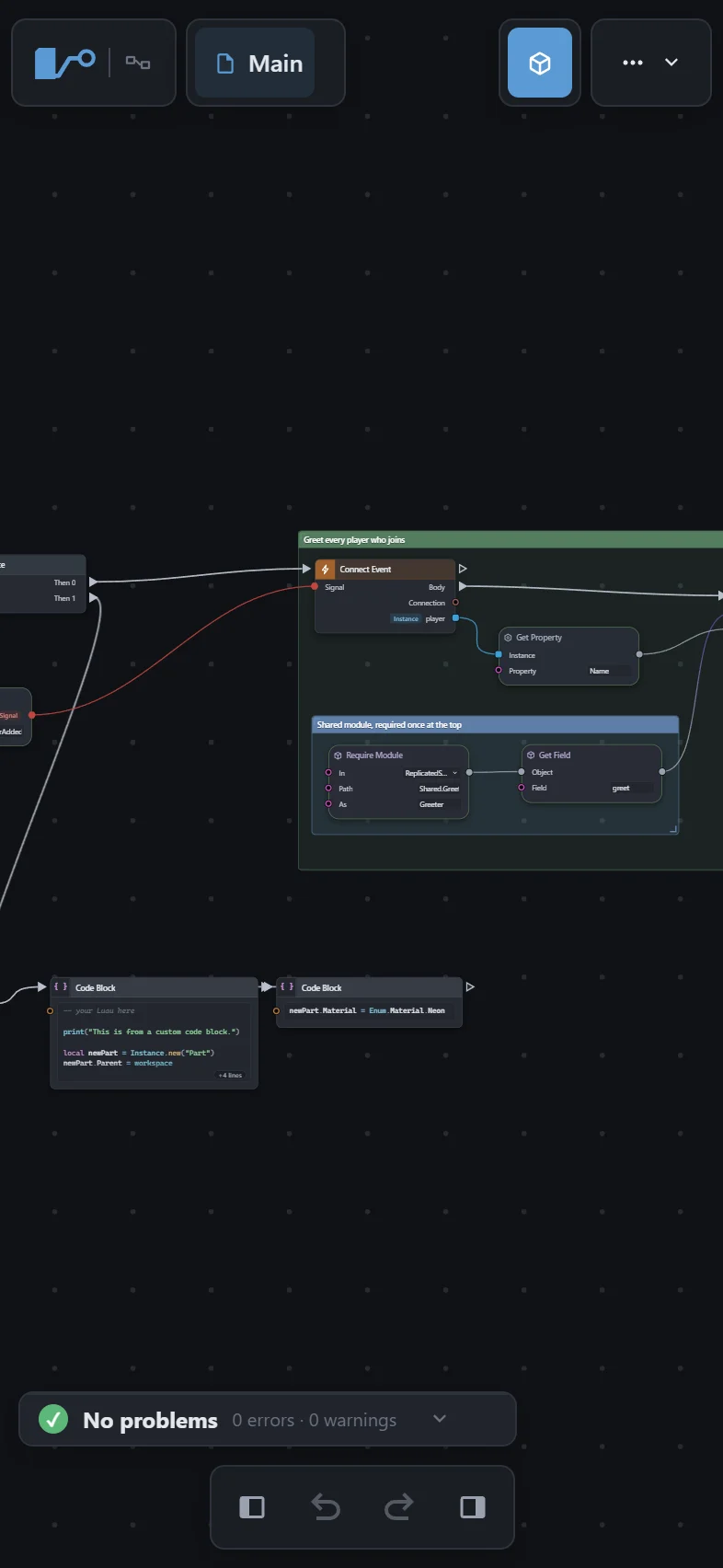Click the green checkmark status icon
Screen dimensions: 723x1568
(x=53, y=1419)
